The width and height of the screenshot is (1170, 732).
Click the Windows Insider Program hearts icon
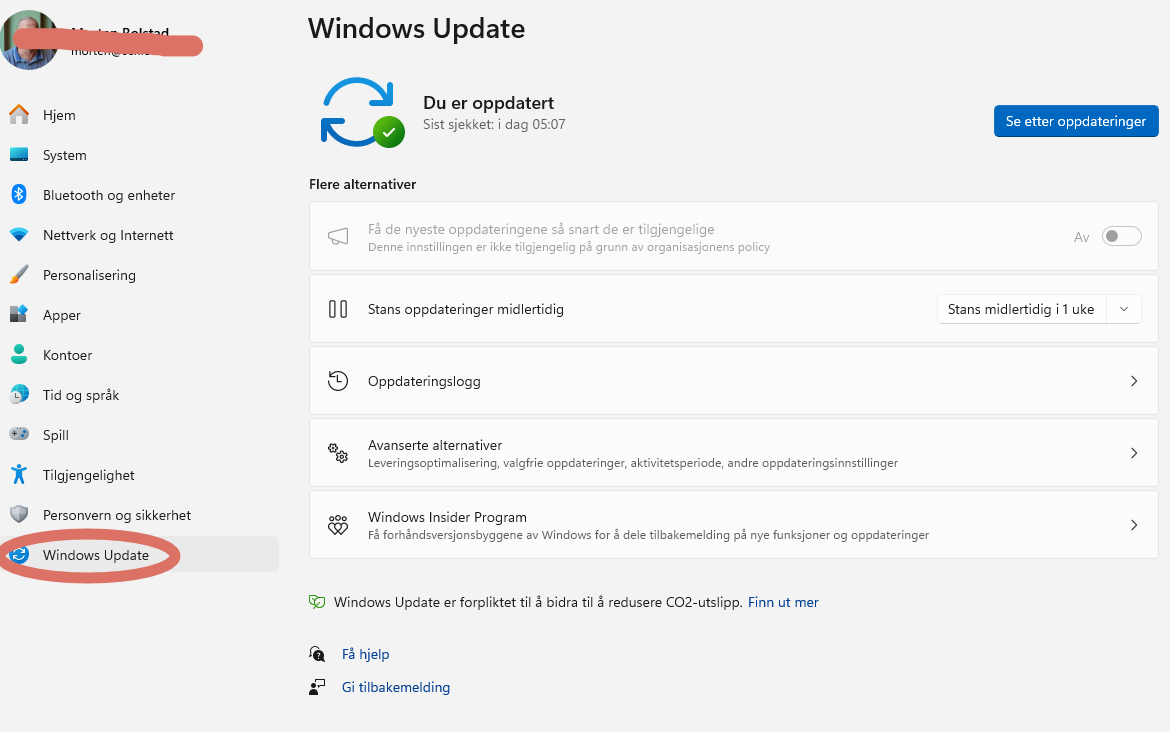pyautogui.click(x=338, y=525)
